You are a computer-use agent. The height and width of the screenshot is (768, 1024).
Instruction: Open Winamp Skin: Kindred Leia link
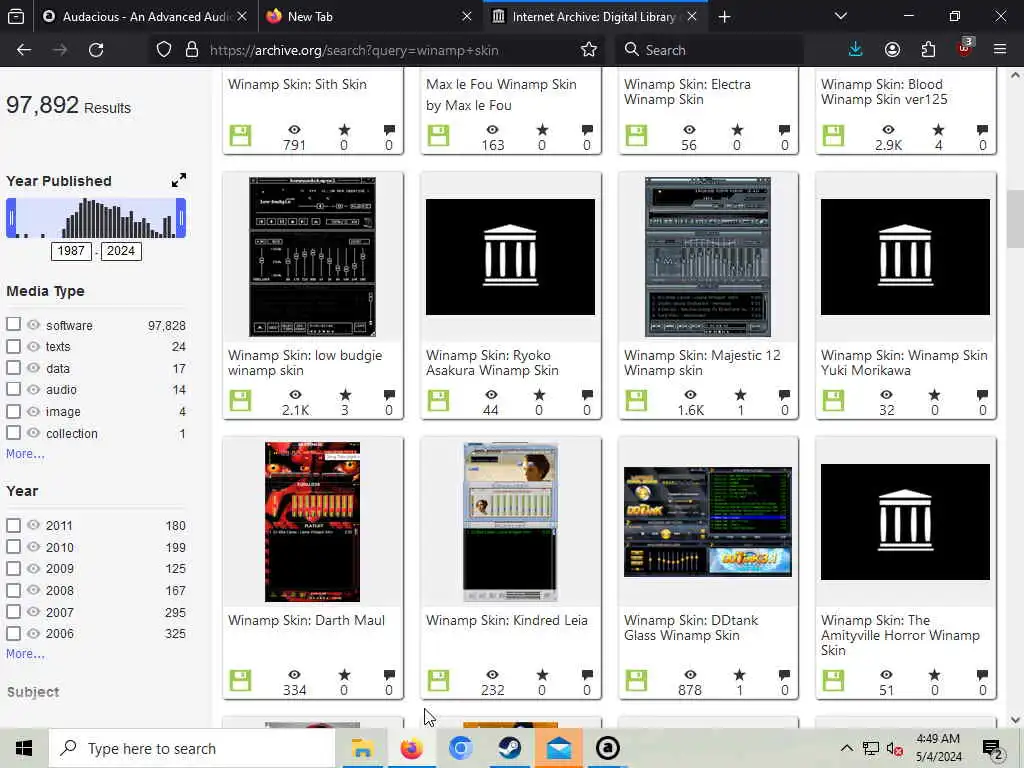coord(507,620)
